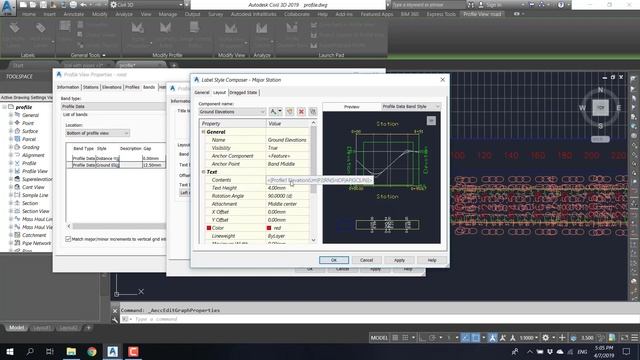Open the Annotate ribbon tab
Image resolution: width=640 pixels, height=360 pixels.
point(74,14)
